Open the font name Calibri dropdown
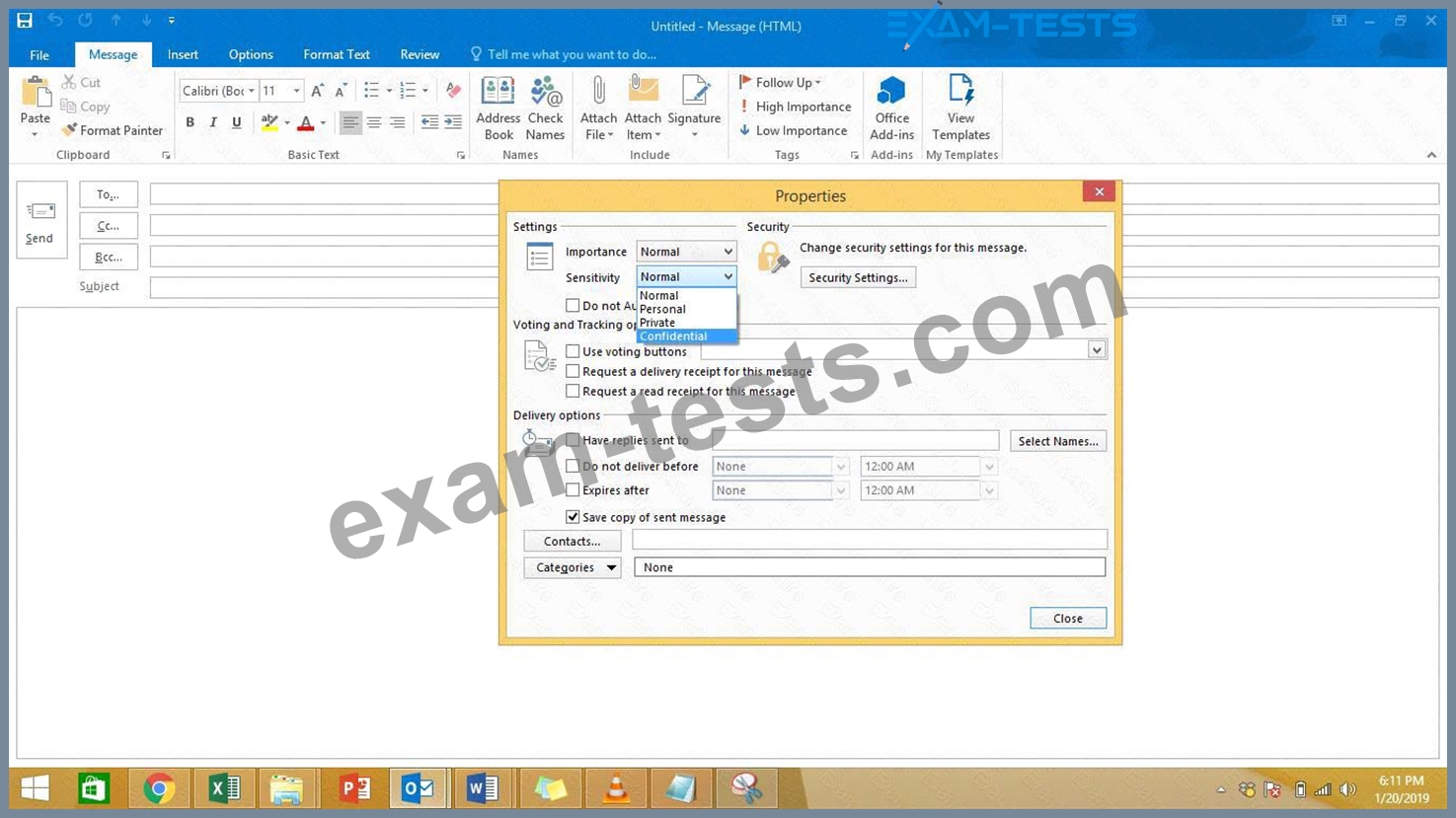Viewport: 1456px width, 818px height. coord(252,91)
